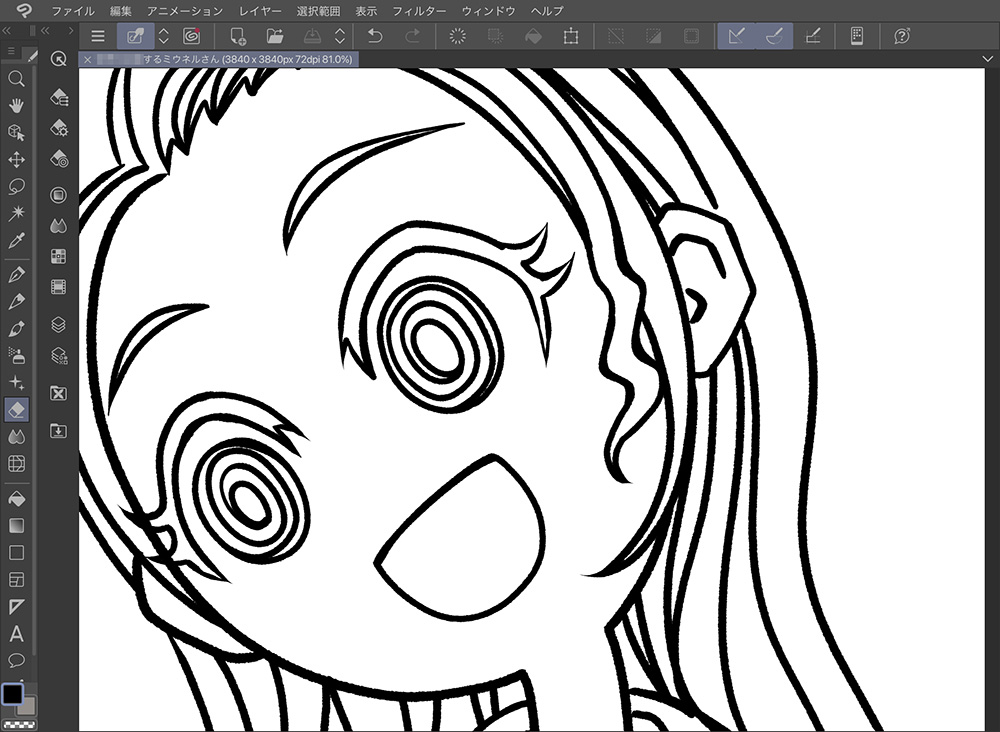Expand arrows next to Save icon
Image resolution: width=1000 pixels, height=732 pixels.
tap(340, 36)
